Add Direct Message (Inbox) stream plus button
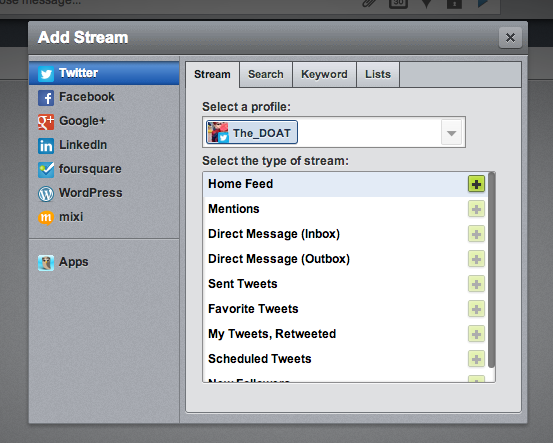The height and width of the screenshot is (443, 553). (x=476, y=234)
